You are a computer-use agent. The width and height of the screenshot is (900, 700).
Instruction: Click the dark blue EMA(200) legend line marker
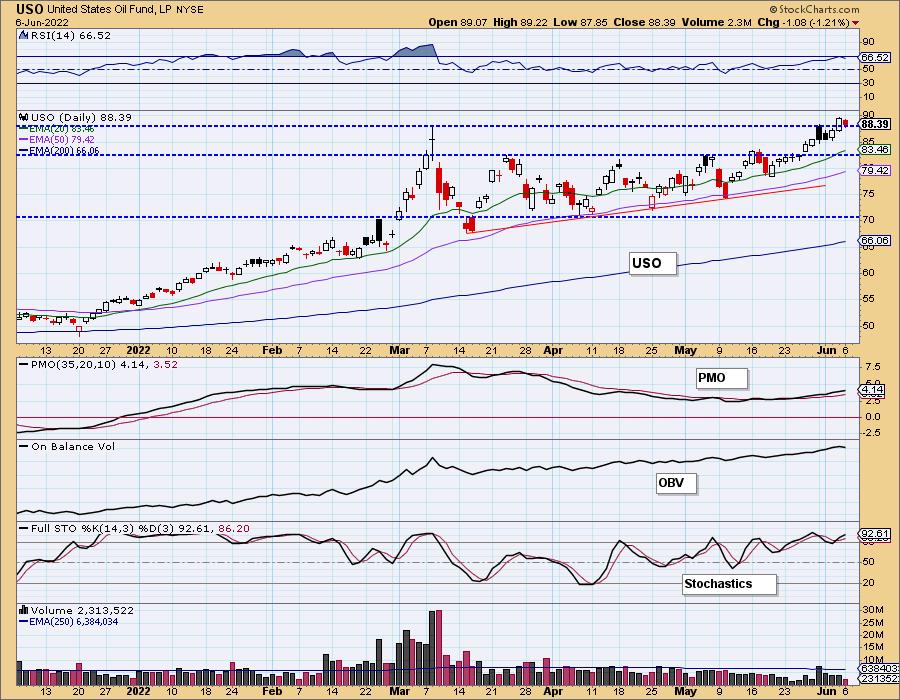coord(24,150)
